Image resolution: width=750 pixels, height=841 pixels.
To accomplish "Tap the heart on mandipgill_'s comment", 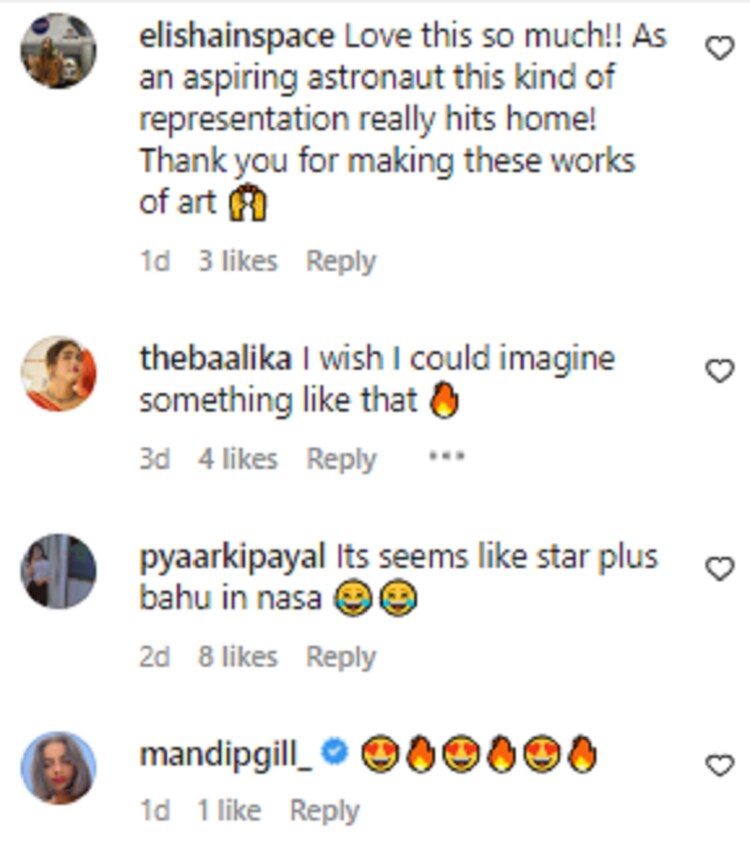I will [x=720, y=767].
